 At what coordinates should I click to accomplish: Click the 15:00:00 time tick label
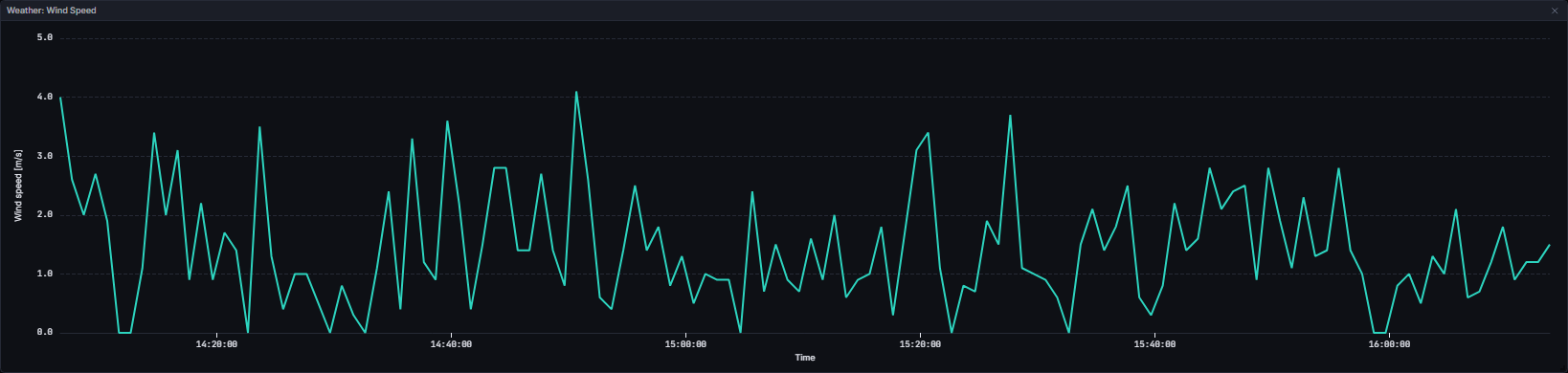685,344
